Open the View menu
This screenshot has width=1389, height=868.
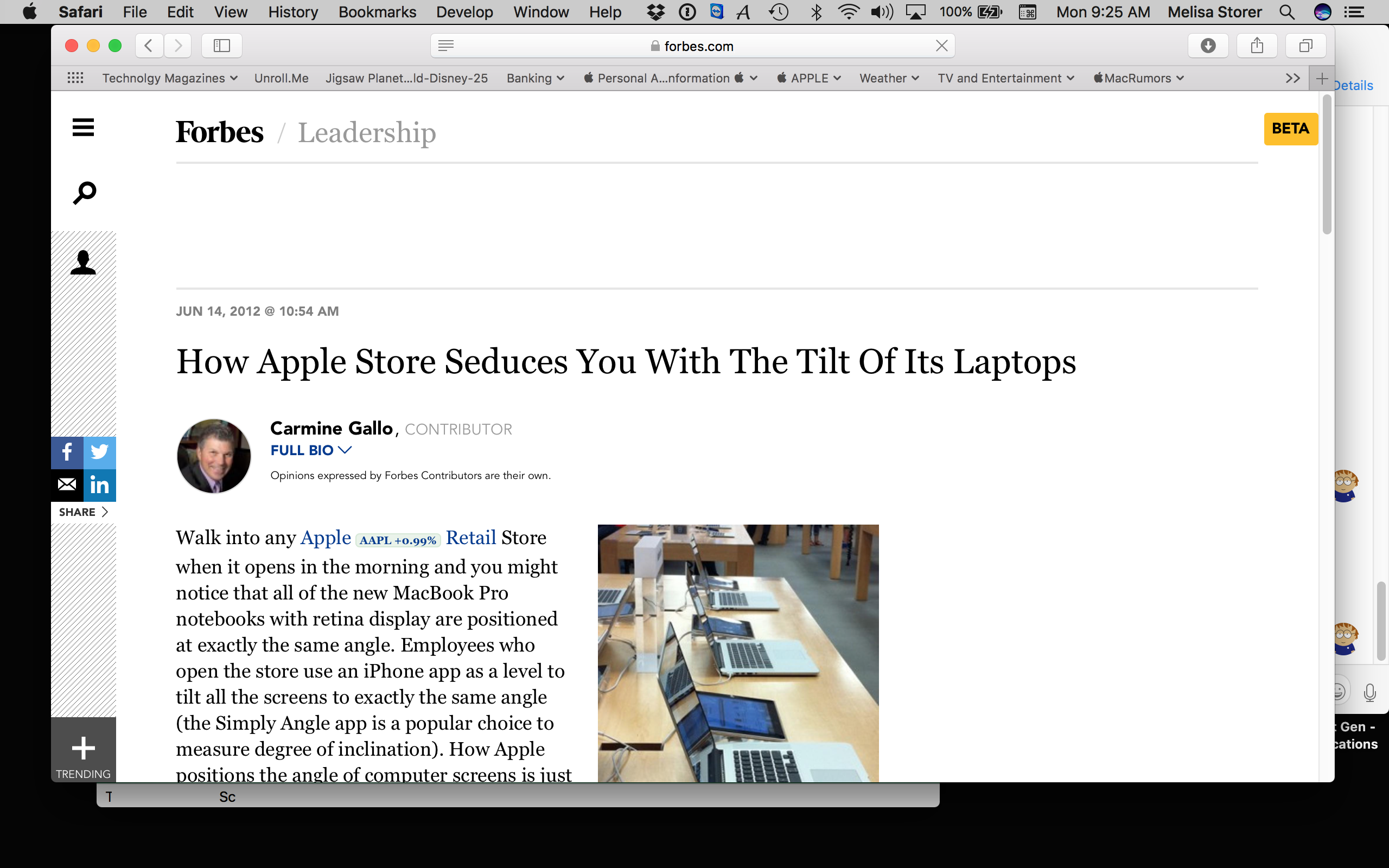tap(231, 12)
